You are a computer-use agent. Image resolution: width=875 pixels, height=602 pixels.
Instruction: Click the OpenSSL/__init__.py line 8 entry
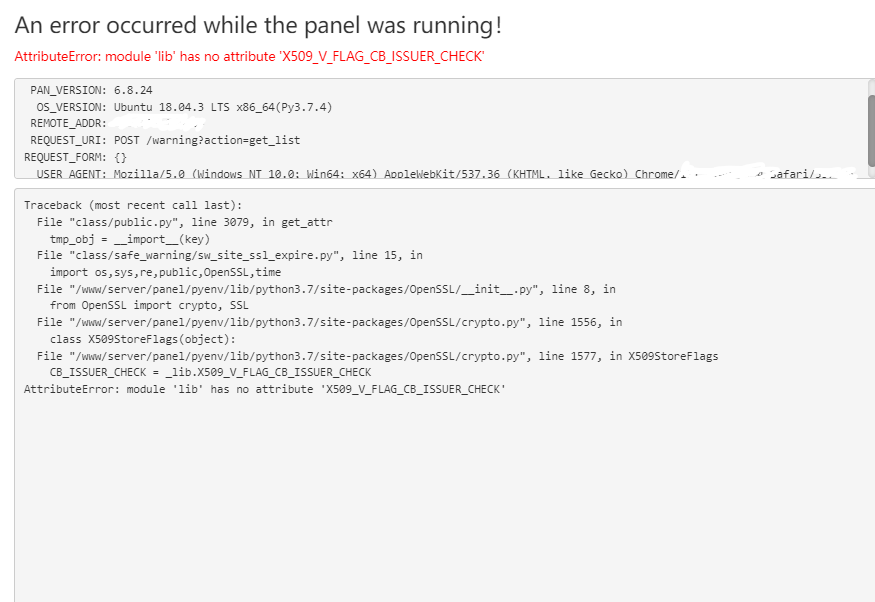[326, 289]
